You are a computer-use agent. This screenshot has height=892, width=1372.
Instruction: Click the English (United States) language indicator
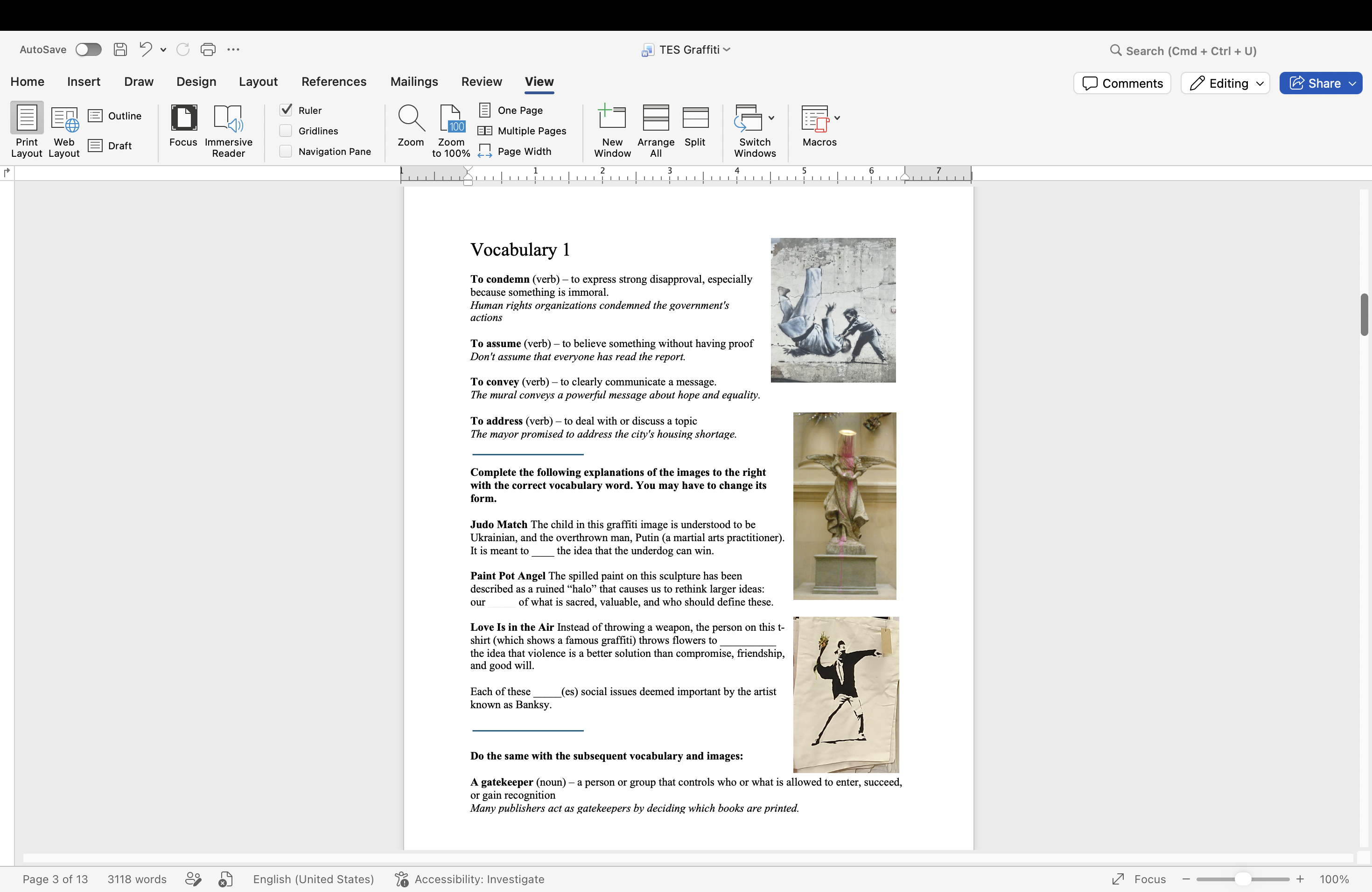click(x=314, y=879)
